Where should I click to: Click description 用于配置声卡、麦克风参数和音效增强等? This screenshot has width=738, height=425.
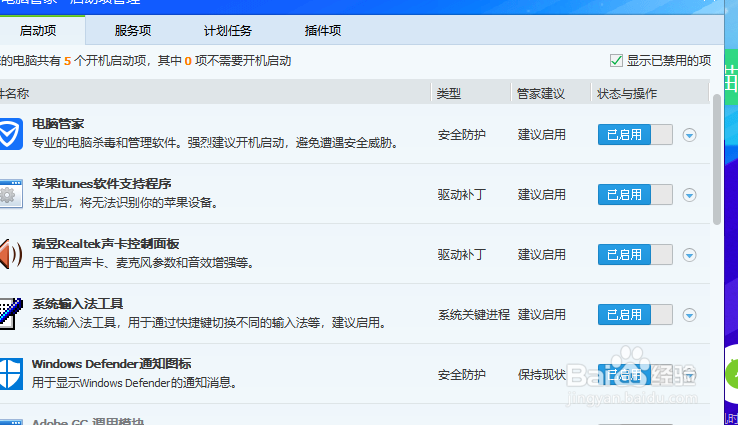click(144, 263)
